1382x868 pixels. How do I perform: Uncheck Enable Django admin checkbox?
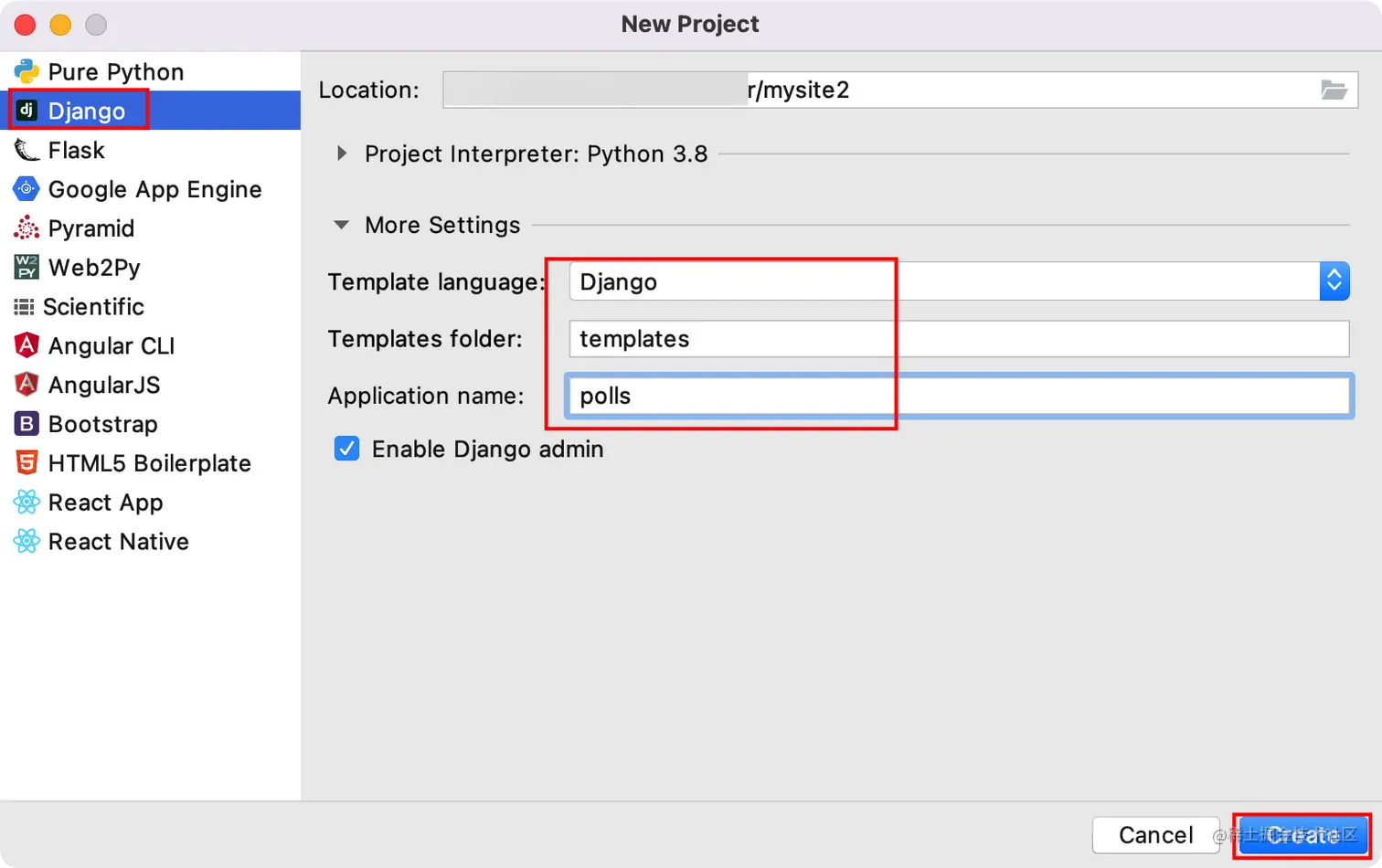[x=346, y=449]
